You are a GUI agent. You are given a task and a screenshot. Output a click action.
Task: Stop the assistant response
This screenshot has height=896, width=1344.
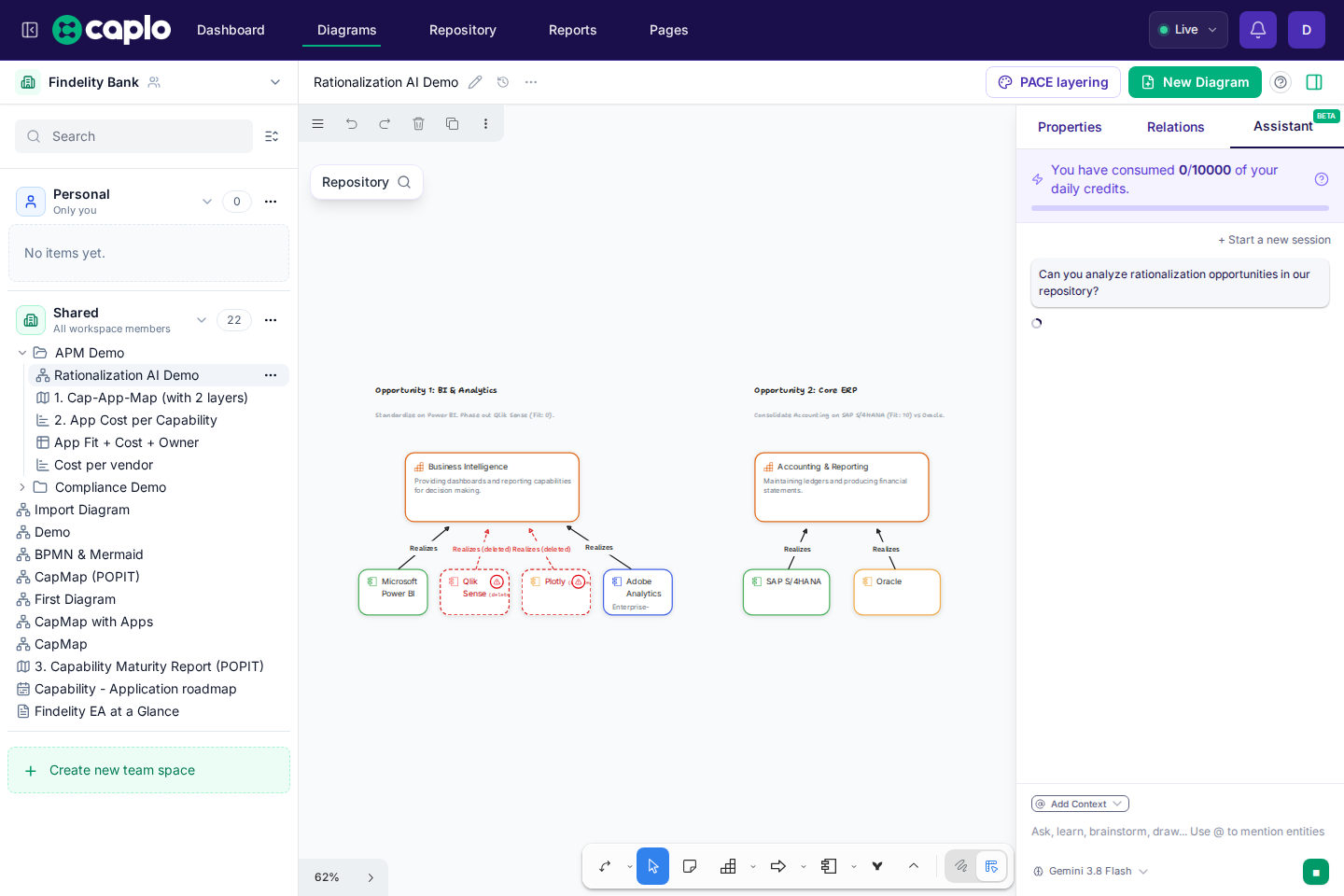click(x=1316, y=872)
